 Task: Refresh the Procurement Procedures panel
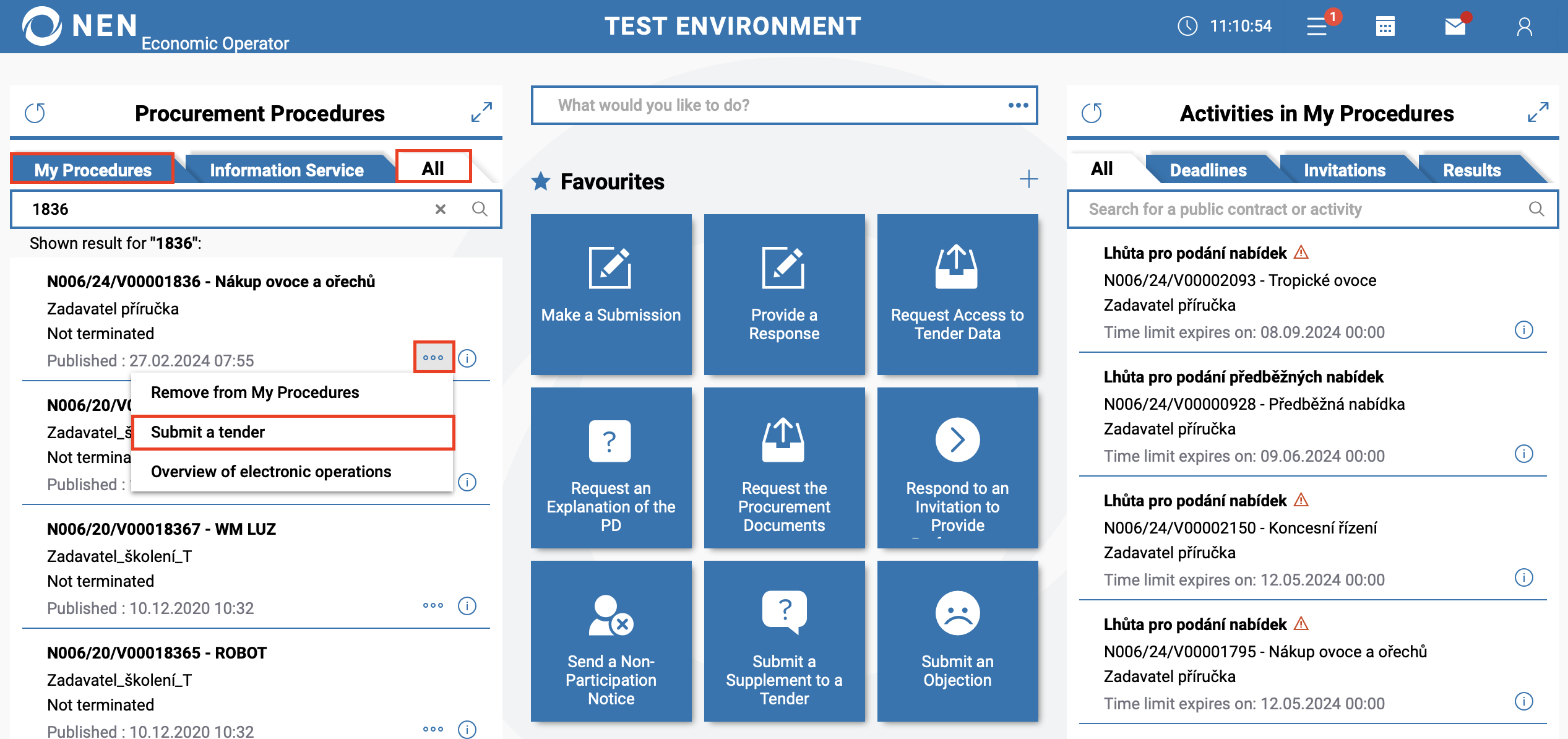(35, 113)
